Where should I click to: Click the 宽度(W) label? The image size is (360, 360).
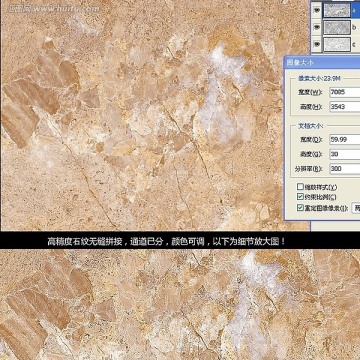point(311,92)
